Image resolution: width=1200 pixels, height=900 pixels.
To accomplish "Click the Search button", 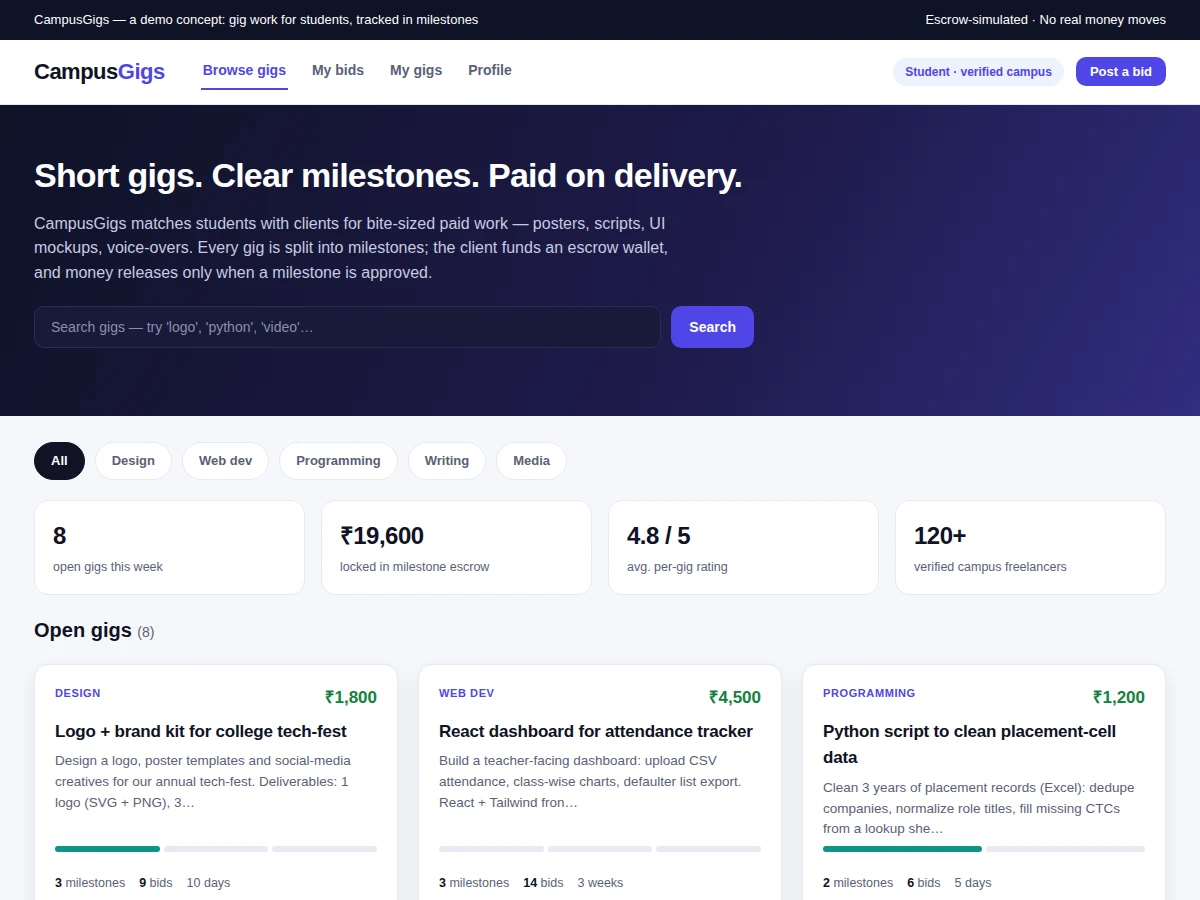I will pos(712,327).
